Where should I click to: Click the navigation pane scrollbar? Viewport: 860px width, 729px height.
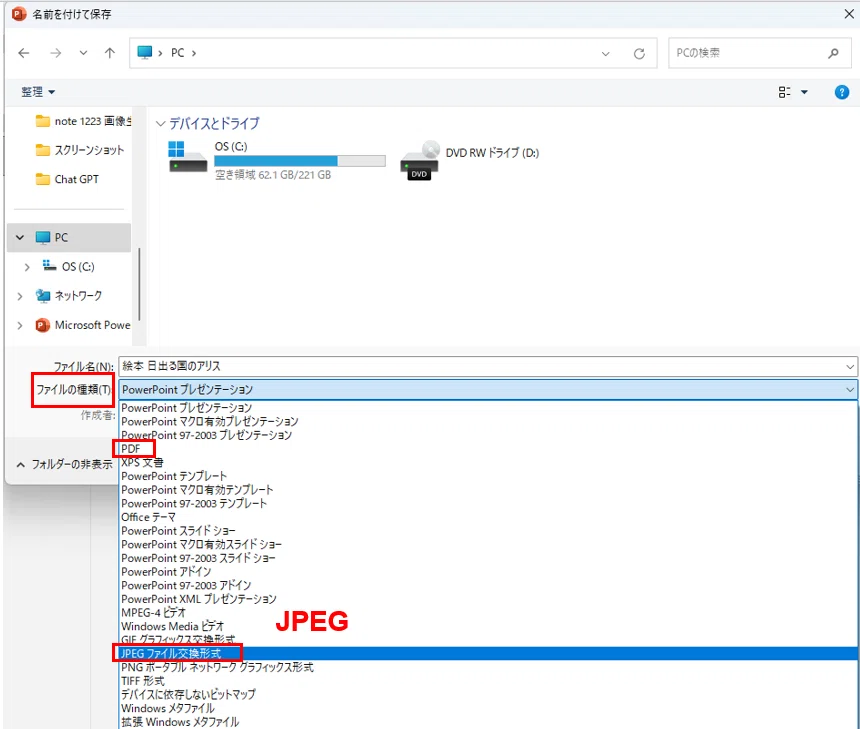click(139, 284)
